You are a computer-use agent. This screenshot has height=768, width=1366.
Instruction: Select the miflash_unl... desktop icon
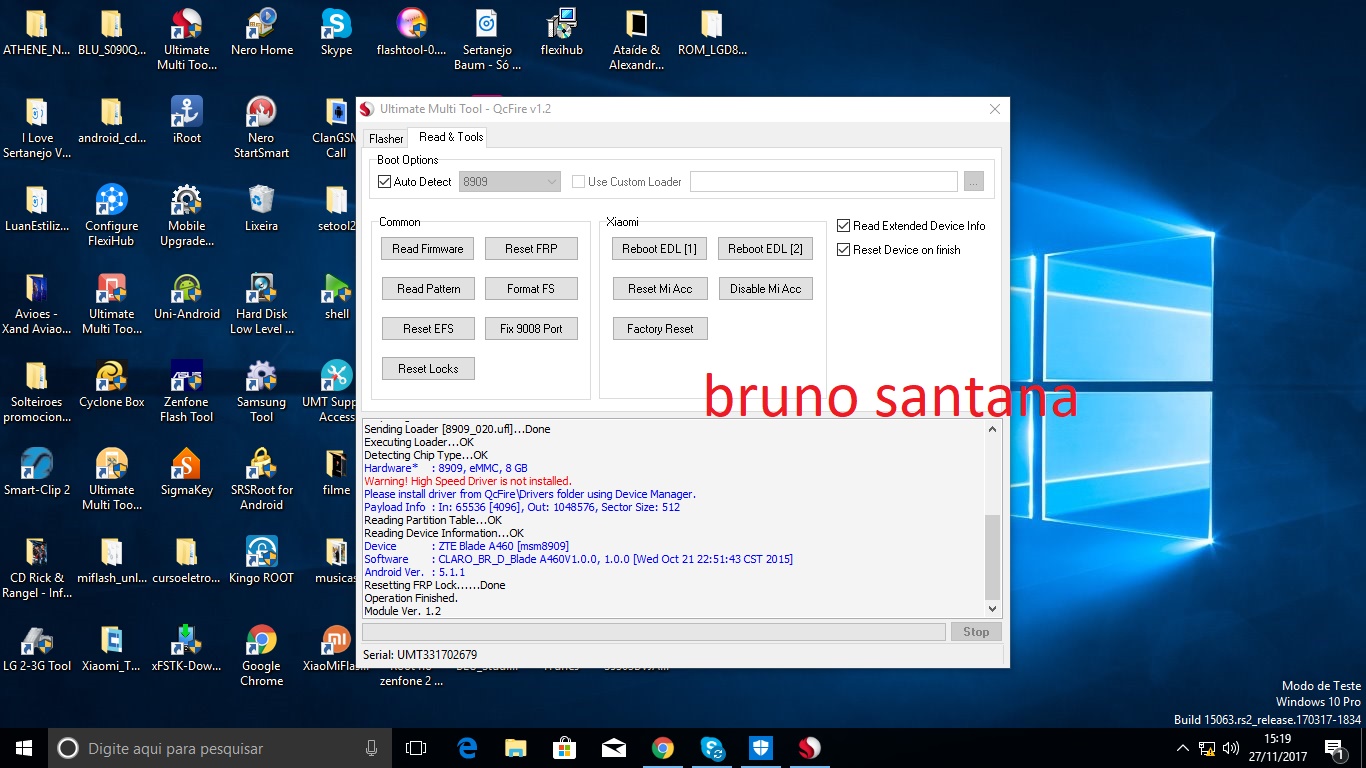[x=111, y=562]
